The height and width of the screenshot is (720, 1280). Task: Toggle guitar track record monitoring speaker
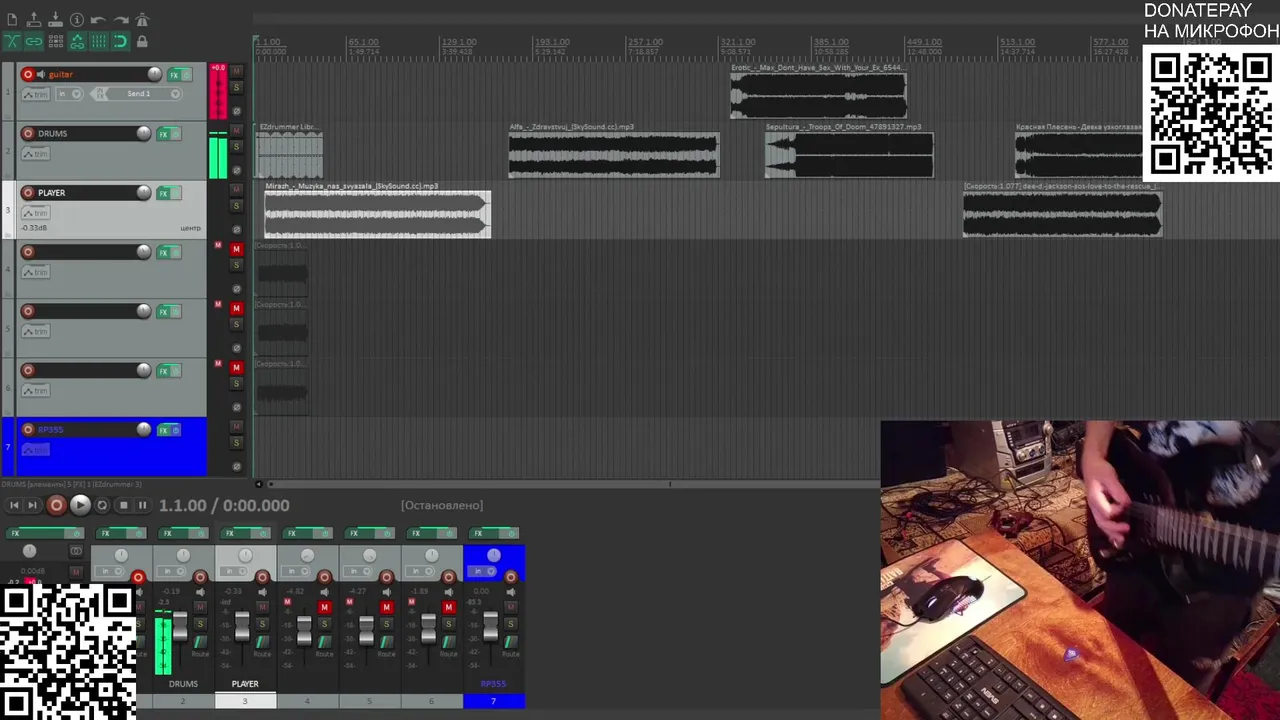click(x=41, y=74)
